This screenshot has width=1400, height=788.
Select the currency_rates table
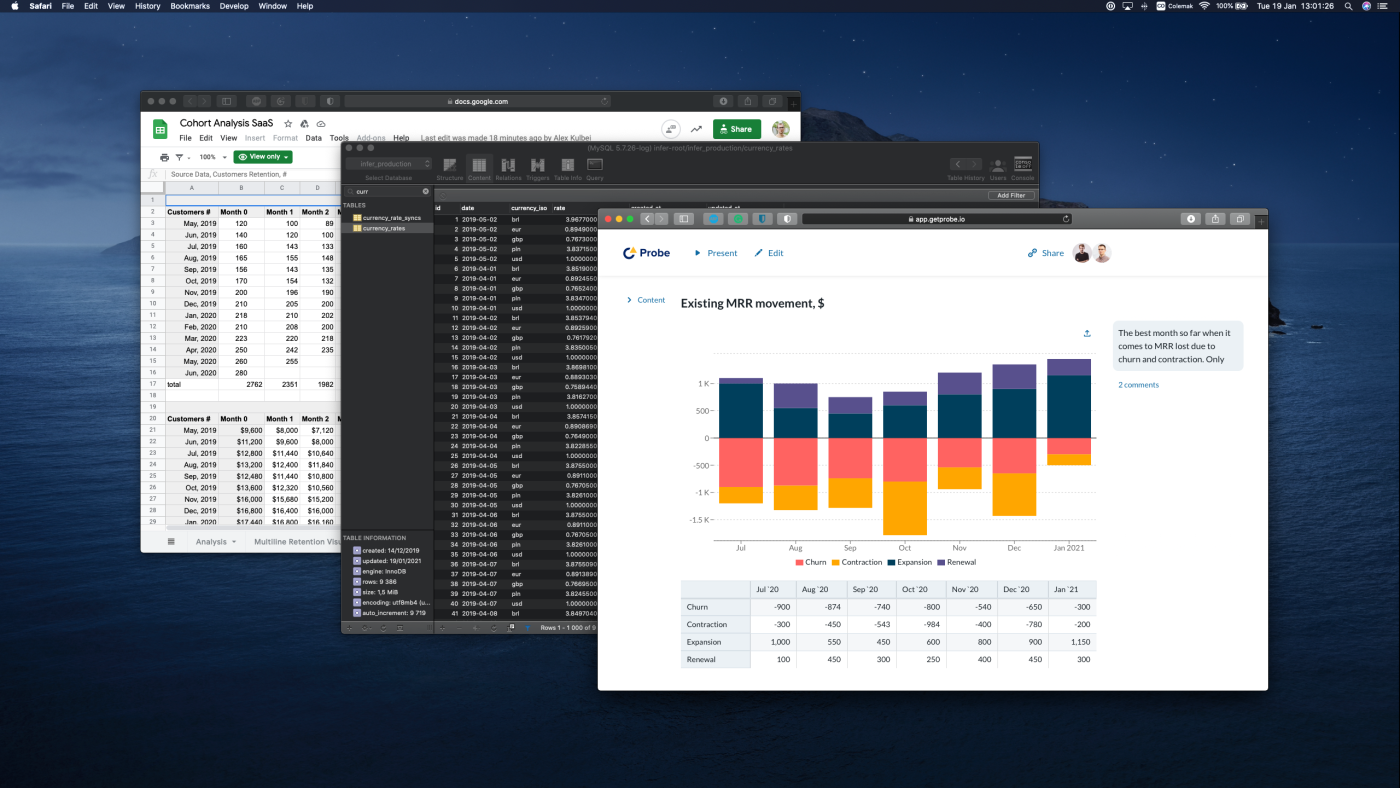point(388,228)
